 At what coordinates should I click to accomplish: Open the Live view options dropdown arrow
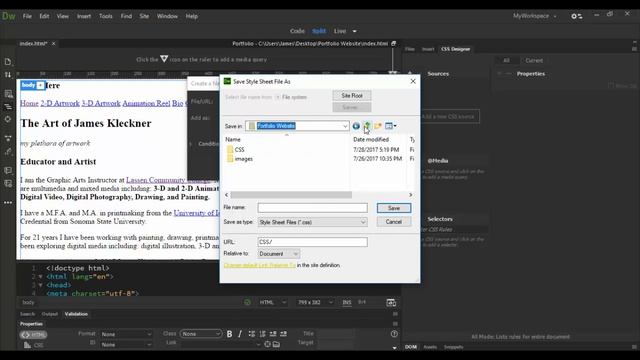coord(354,31)
